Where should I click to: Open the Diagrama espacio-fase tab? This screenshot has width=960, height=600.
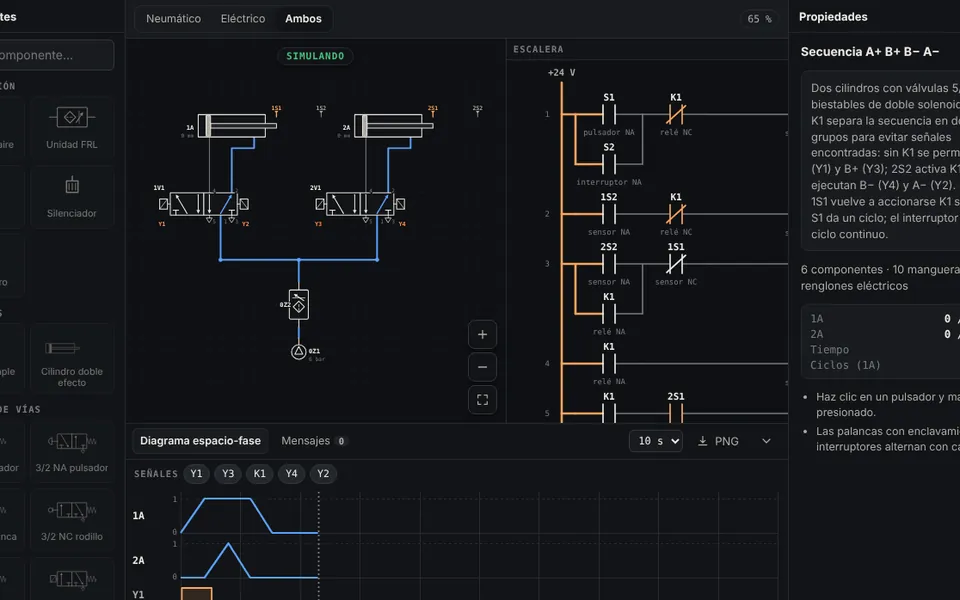pos(200,441)
